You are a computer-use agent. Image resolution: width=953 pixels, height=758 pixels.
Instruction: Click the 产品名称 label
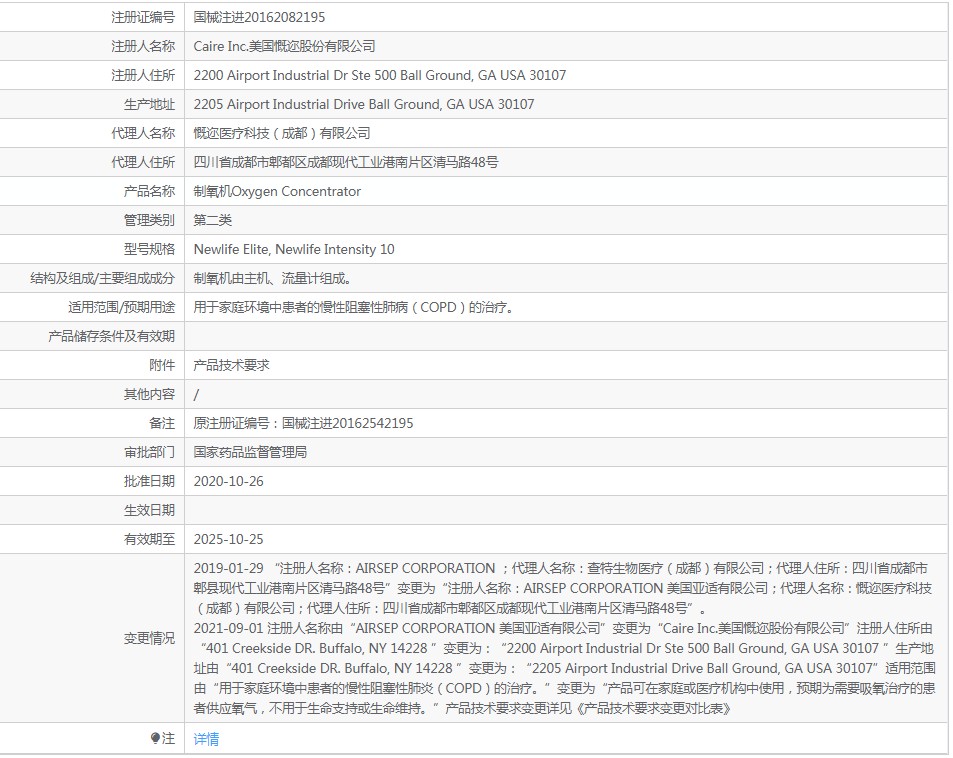tap(150, 191)
